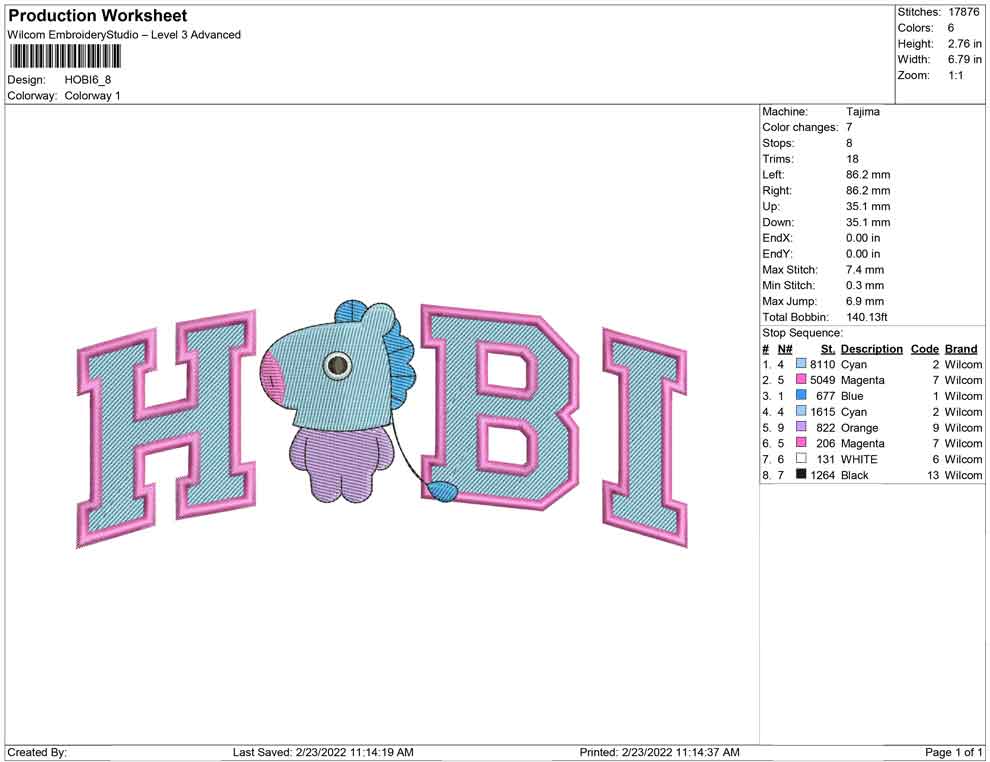This screenshot has height=762, width=990.
Task: Click the magenta swatch for stitch 5049
Action: coord(801,379)
